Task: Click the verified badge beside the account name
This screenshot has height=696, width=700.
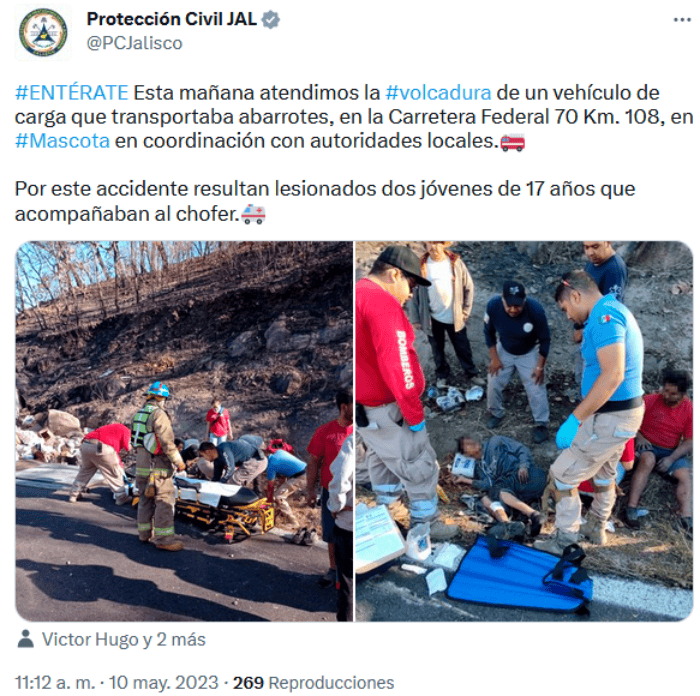Action: pos(271,20)
